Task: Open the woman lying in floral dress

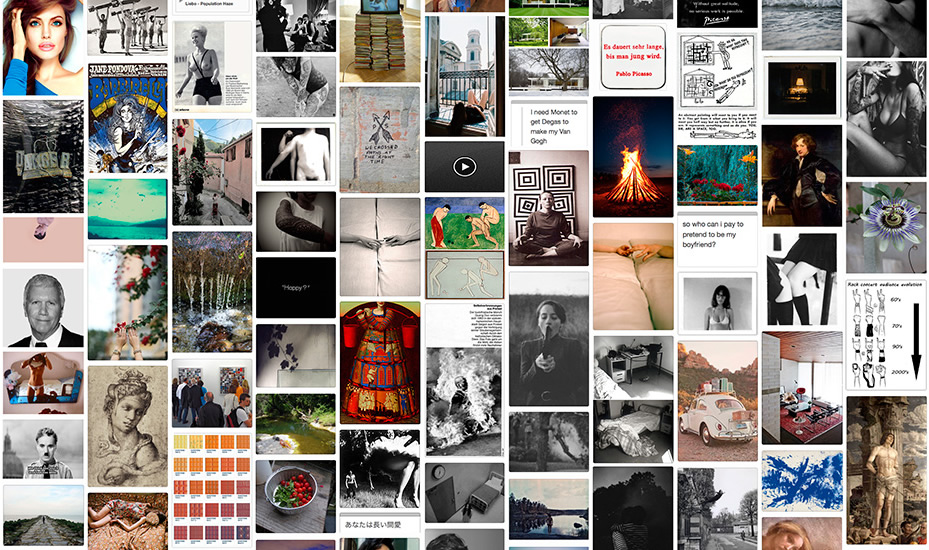Action: [x=128, y=522]
